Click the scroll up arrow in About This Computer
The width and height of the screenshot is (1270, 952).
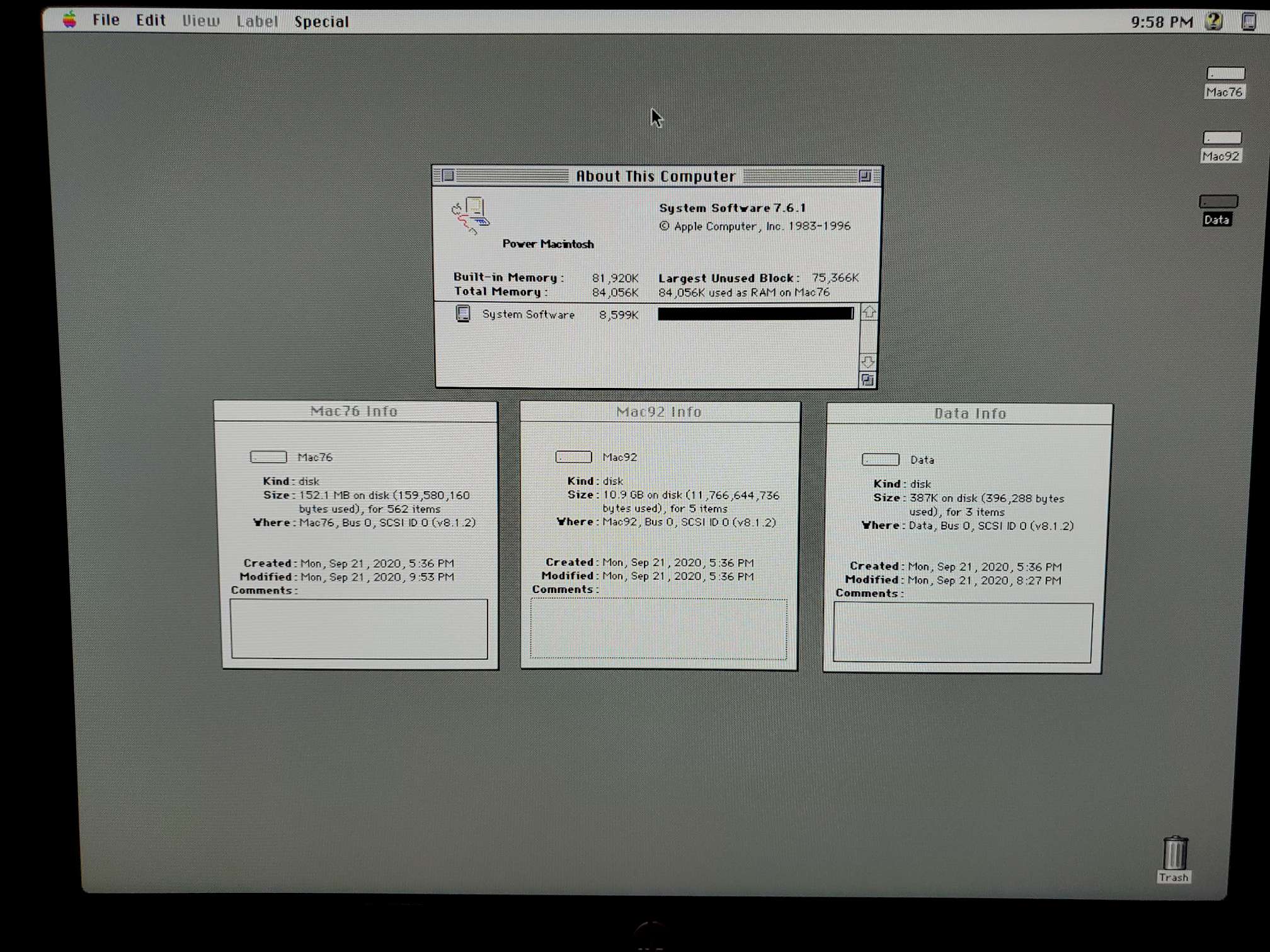pos(869,312)
